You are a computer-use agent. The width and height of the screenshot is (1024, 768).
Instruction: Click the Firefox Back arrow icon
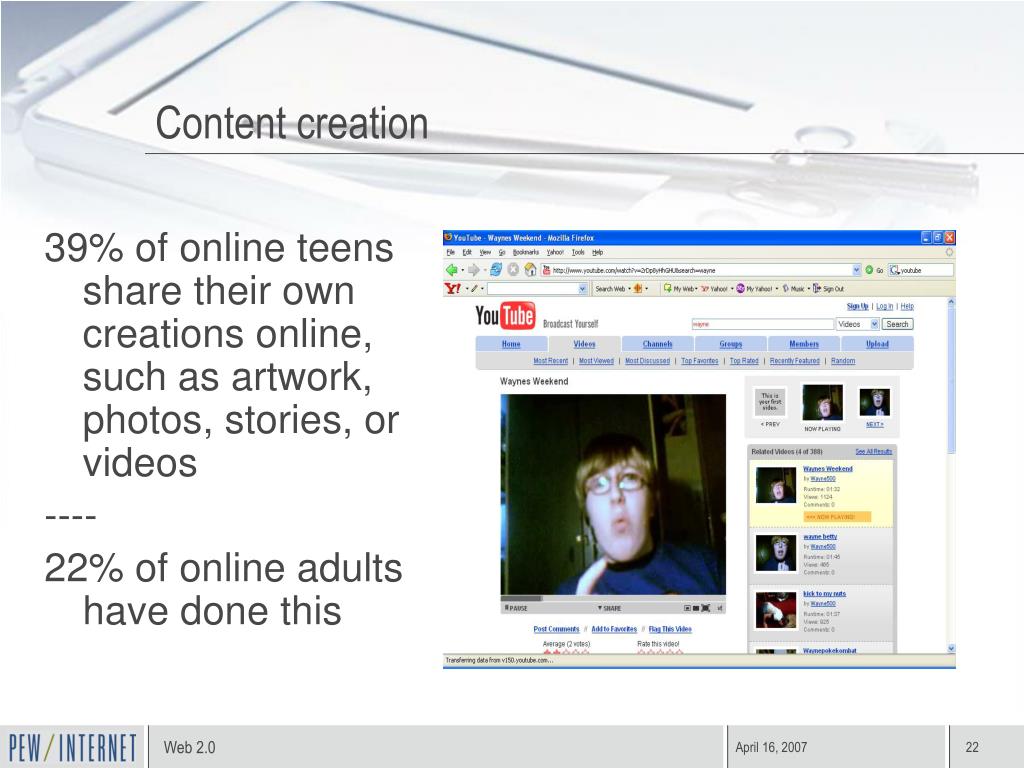click(451, 270)
